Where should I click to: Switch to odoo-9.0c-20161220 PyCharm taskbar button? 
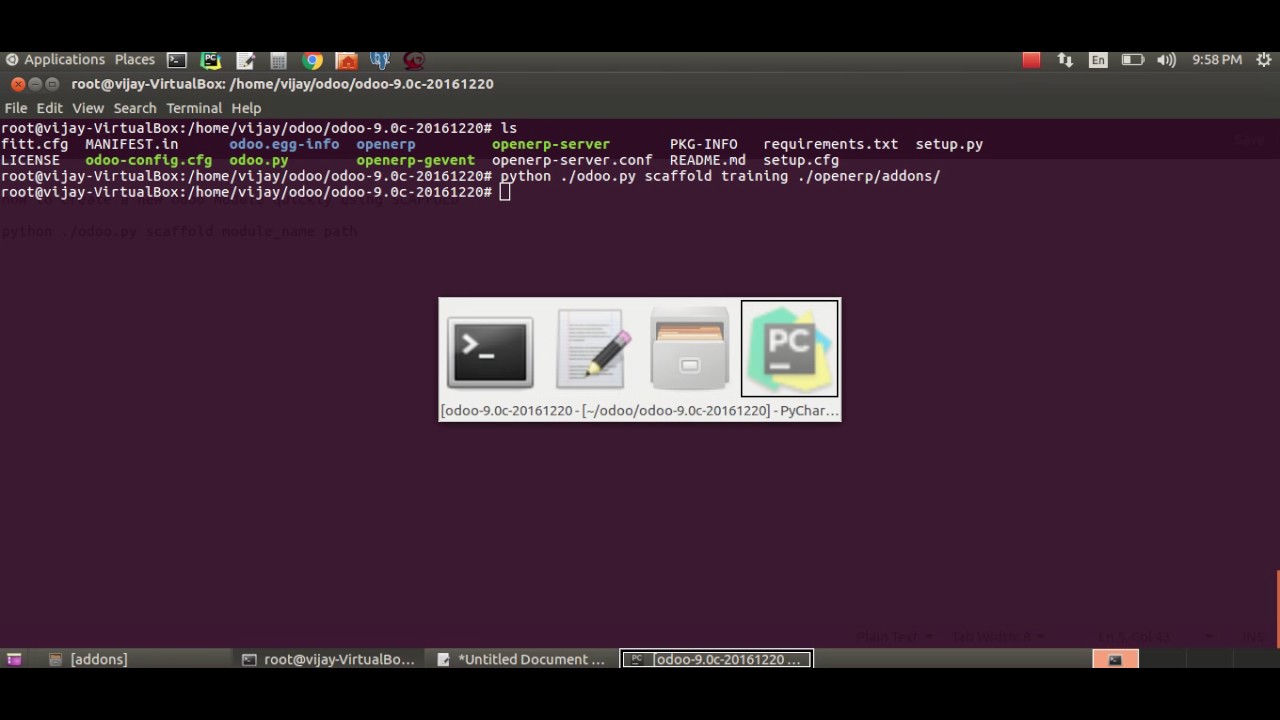[717, 659]
